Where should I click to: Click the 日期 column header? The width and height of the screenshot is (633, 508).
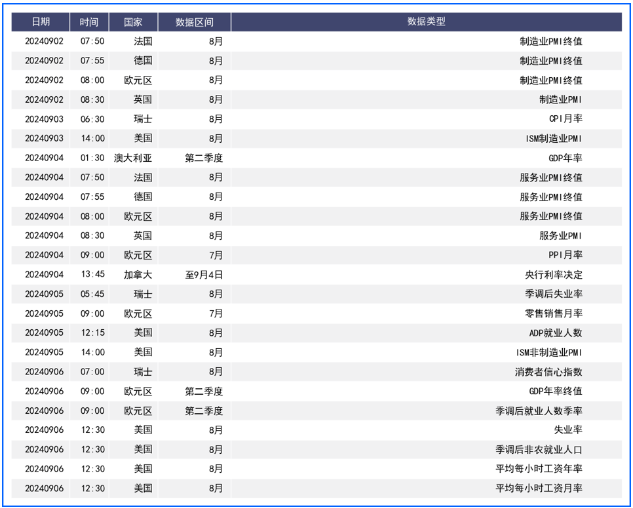[x=41, y=22]
